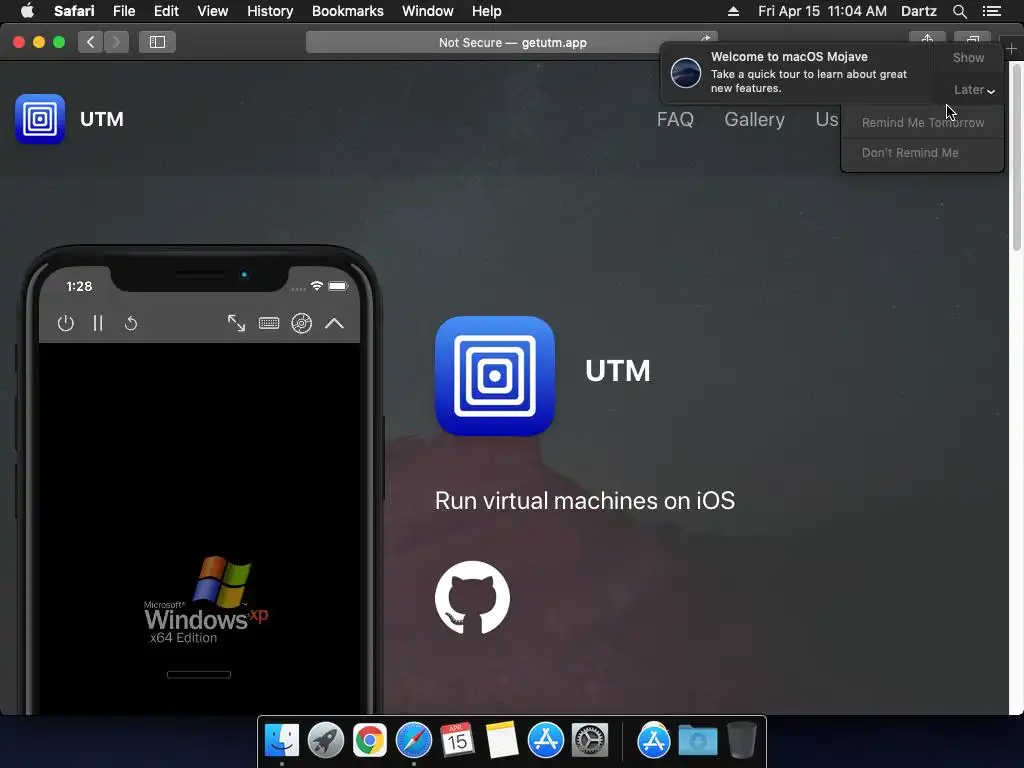Click the small UTM logo in header

pos(40,119)
